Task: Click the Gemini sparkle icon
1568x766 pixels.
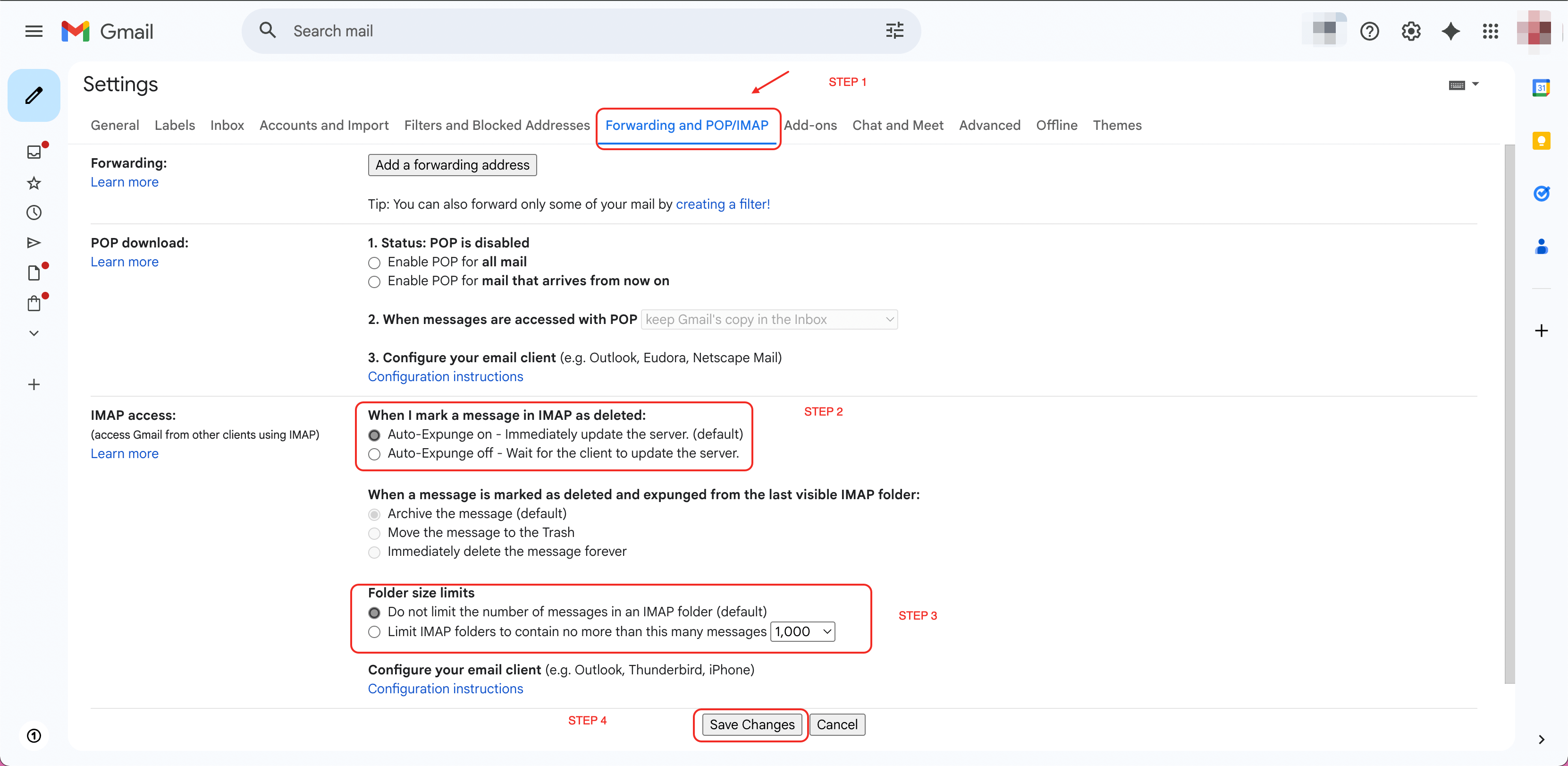Action: pyautogui.click(x=1450, y=31)
